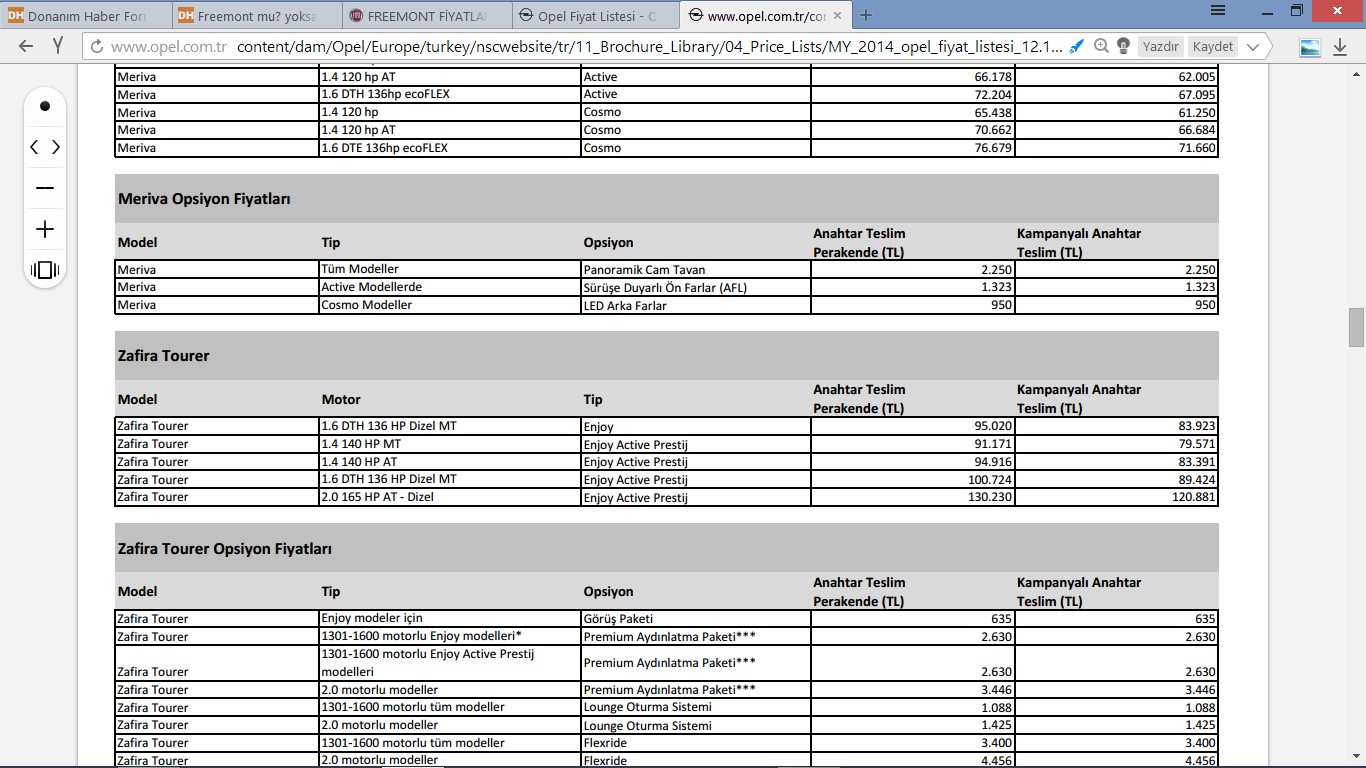Click 'Görüş Paketi' option cell
The width and height of the screenshot is (1366, 768).
click(x=695, y=619)
